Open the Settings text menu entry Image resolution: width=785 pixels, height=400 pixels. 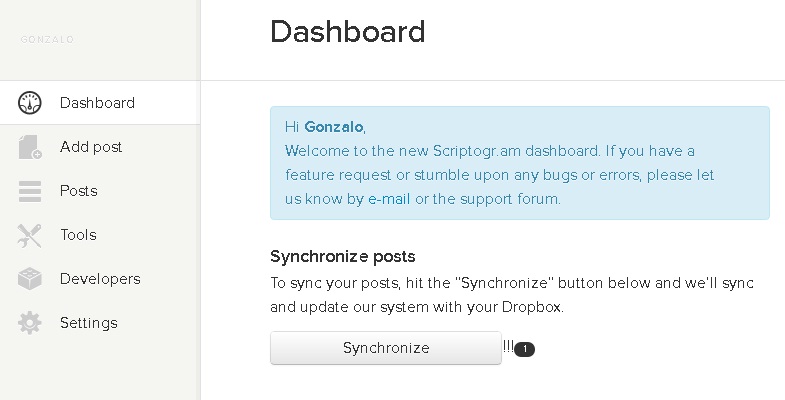89,323
